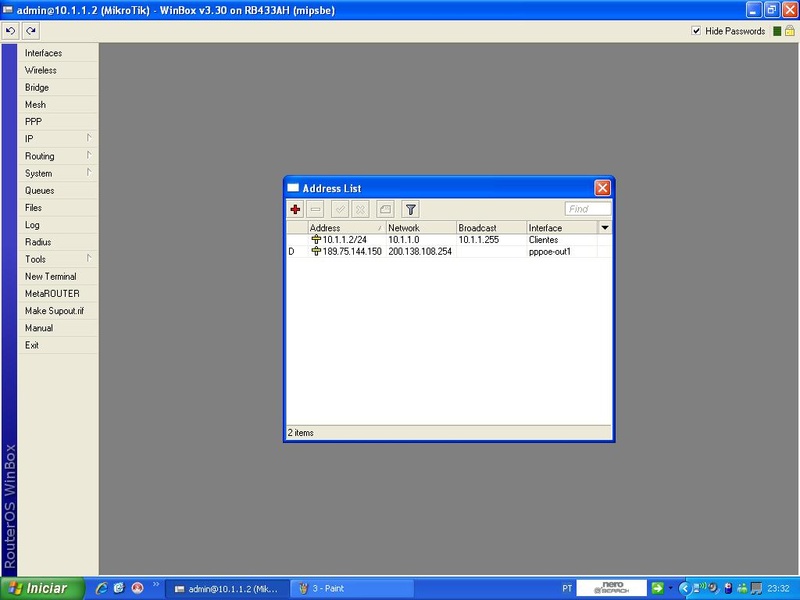Image resolution: width=800 pixels, height=600 pixels.
Task: Click the padlock icon near Hide Passwords
Action: [790, 31]
